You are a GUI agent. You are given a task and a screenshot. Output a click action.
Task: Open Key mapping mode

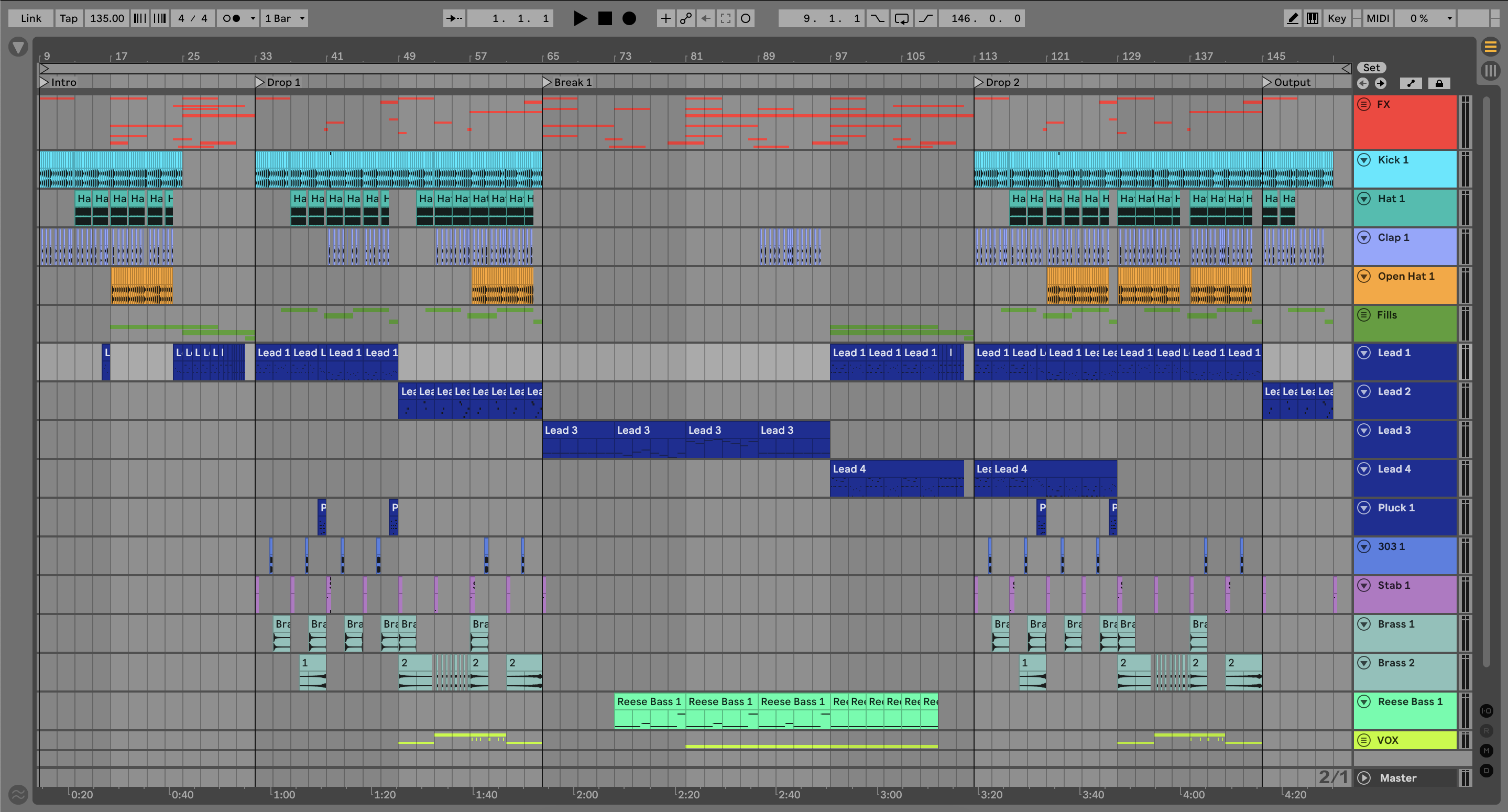(1337, 19)
